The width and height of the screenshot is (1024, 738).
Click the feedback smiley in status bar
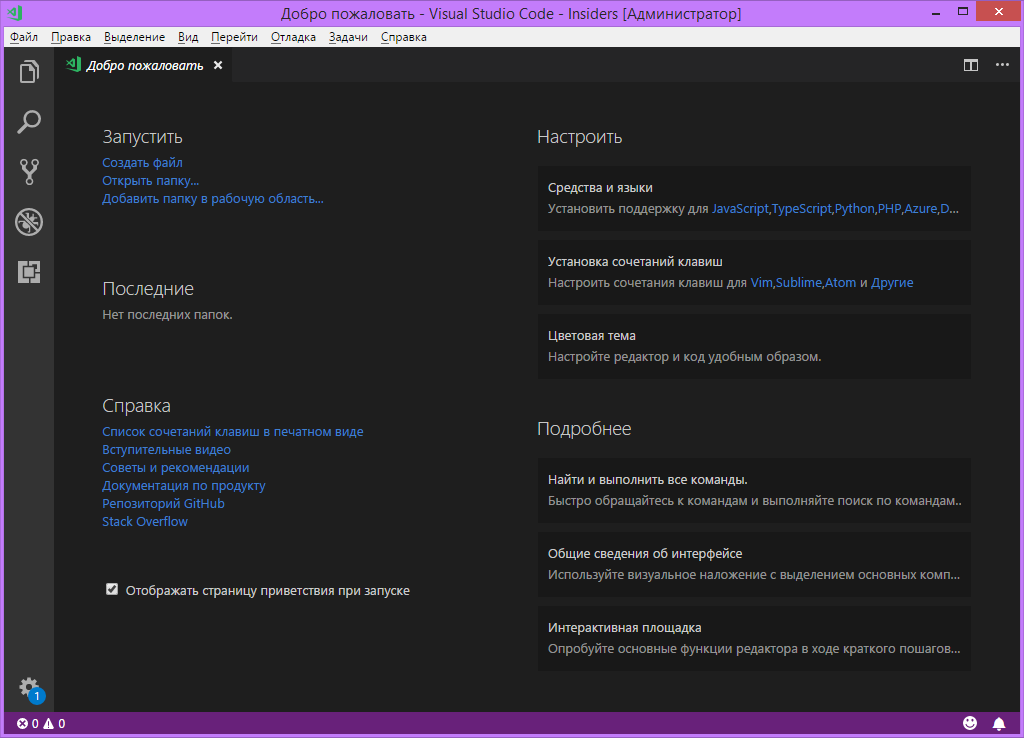tap(970, 723)
